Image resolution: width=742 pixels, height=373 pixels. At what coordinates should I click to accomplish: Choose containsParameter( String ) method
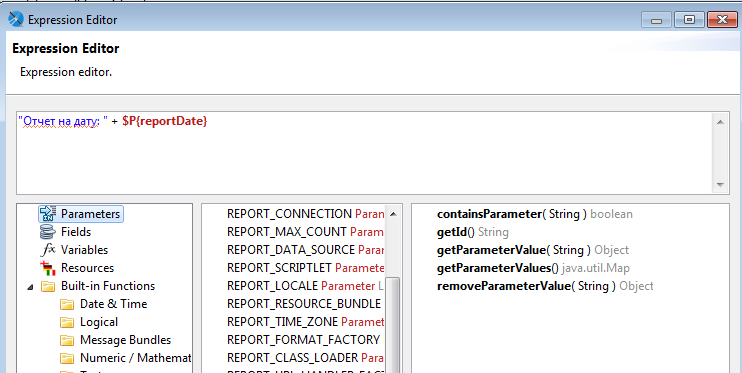point(535,214)
